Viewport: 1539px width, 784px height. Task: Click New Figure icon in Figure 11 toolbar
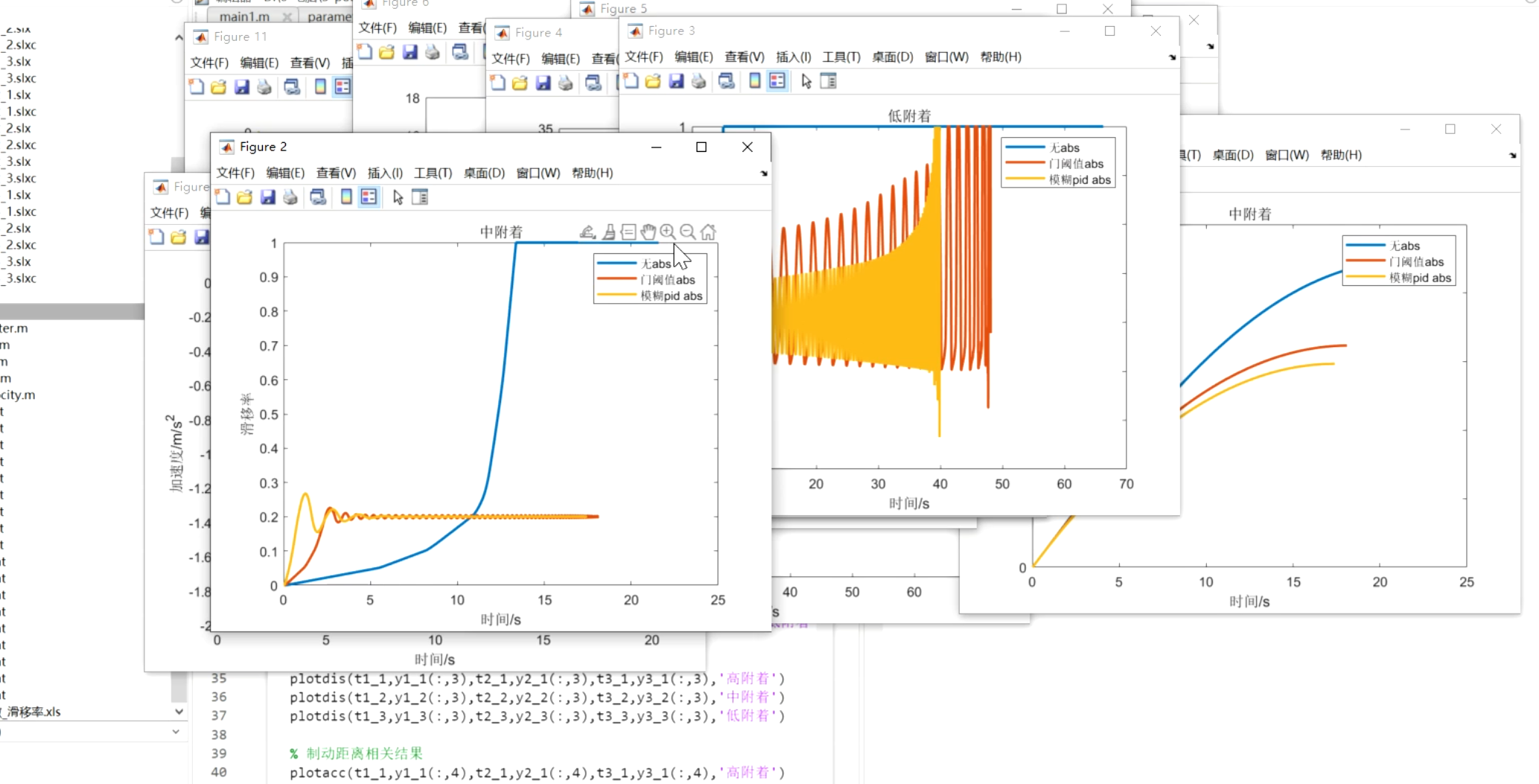tap(197, 87)
